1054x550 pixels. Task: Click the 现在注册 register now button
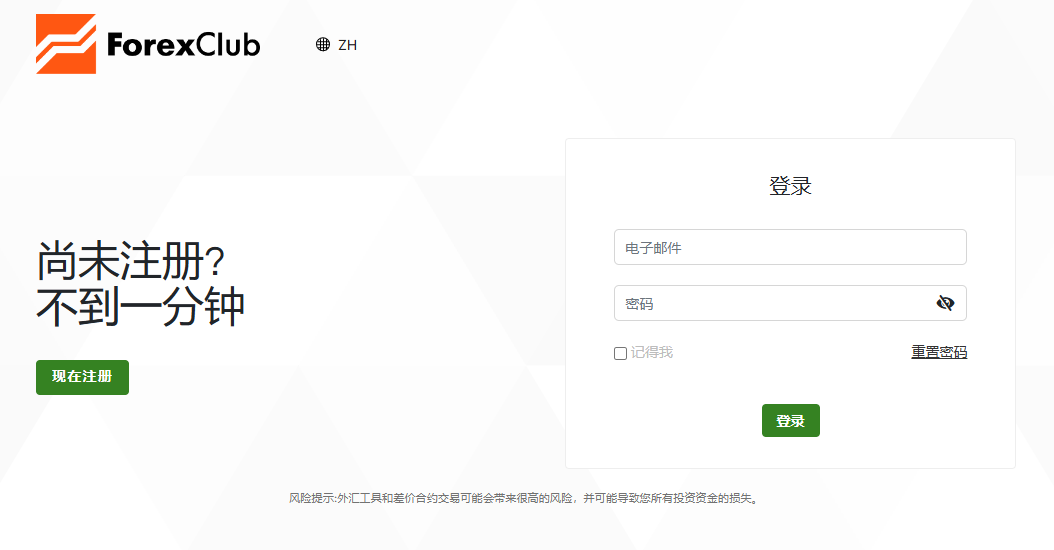tap(82, 377)
